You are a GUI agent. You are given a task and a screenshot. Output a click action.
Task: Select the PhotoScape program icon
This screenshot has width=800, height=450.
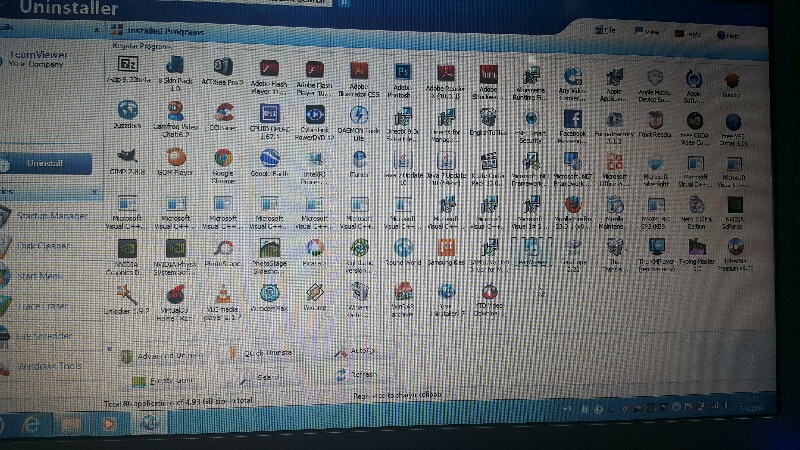coord(223,248)
